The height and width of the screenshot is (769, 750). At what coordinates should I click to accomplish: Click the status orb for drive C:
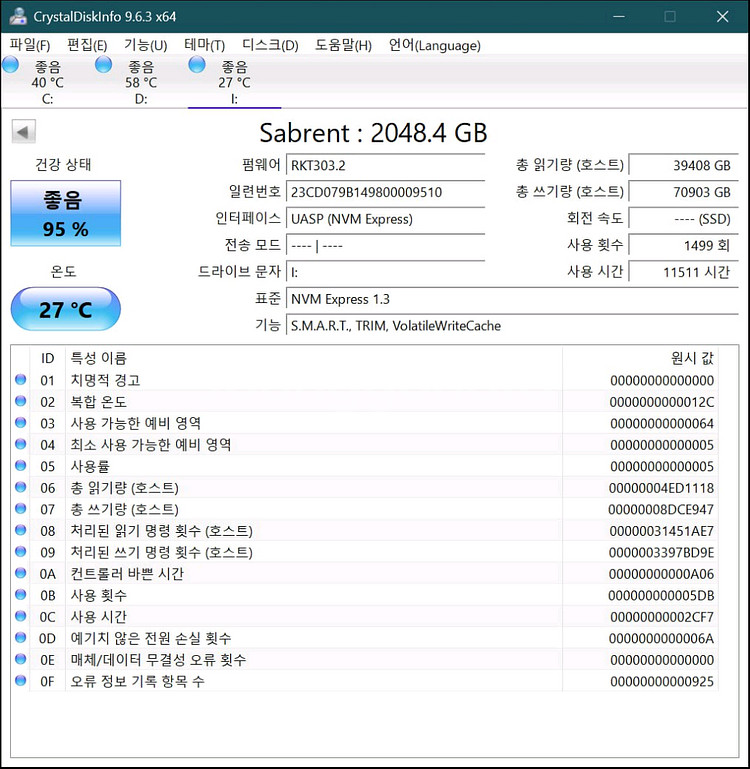[11, 65]
